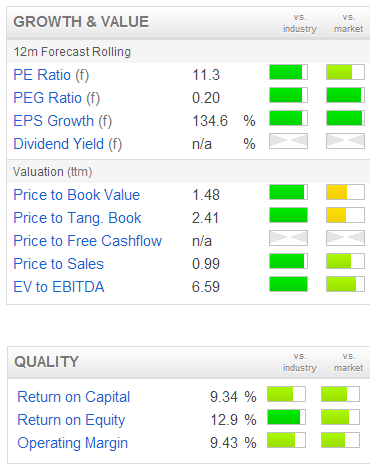
Task: Open the Price to Free Cashflow link
Action: tap(88, 241)
